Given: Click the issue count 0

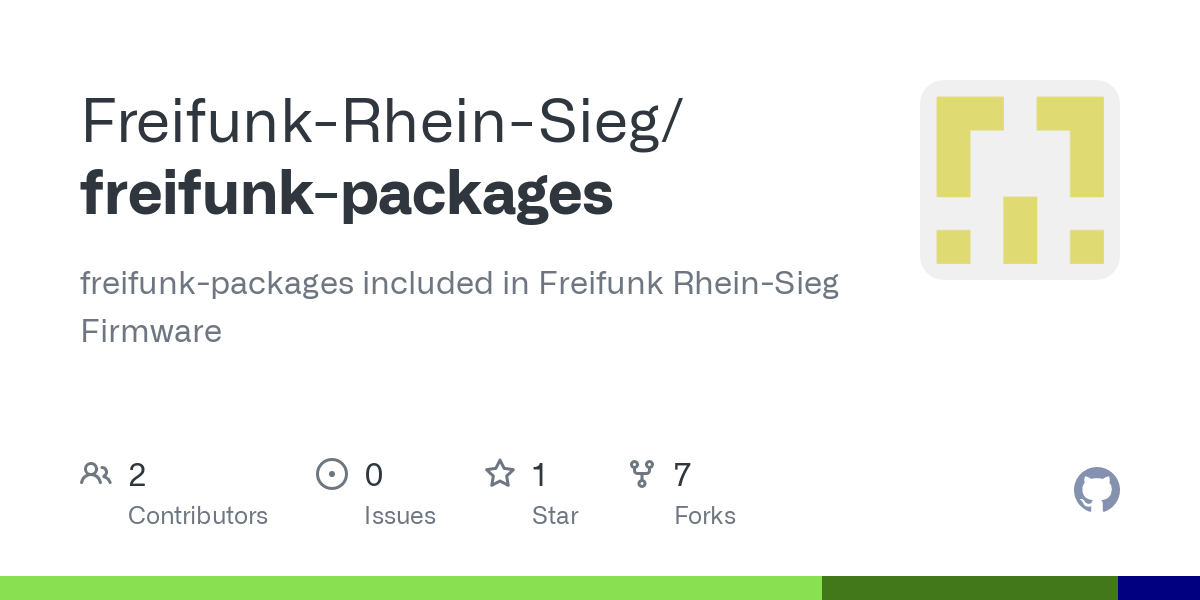Looking at the screenshot, I should (373, 475).
